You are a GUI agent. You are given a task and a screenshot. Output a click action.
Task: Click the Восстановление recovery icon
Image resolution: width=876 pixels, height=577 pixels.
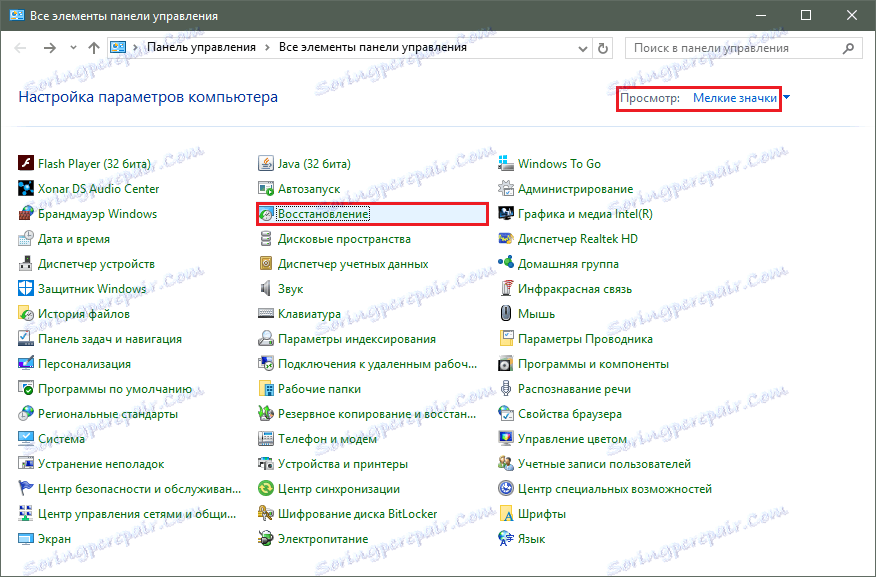pyautogui.click(x=266, y=214)
